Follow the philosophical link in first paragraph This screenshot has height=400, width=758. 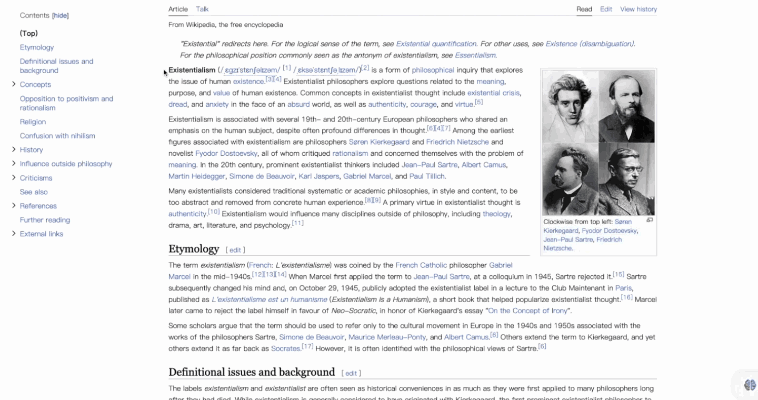coord(433,70)
